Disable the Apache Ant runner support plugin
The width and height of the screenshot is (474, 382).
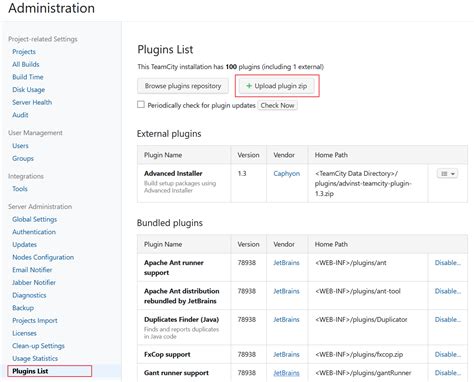[x=448, y=263]
